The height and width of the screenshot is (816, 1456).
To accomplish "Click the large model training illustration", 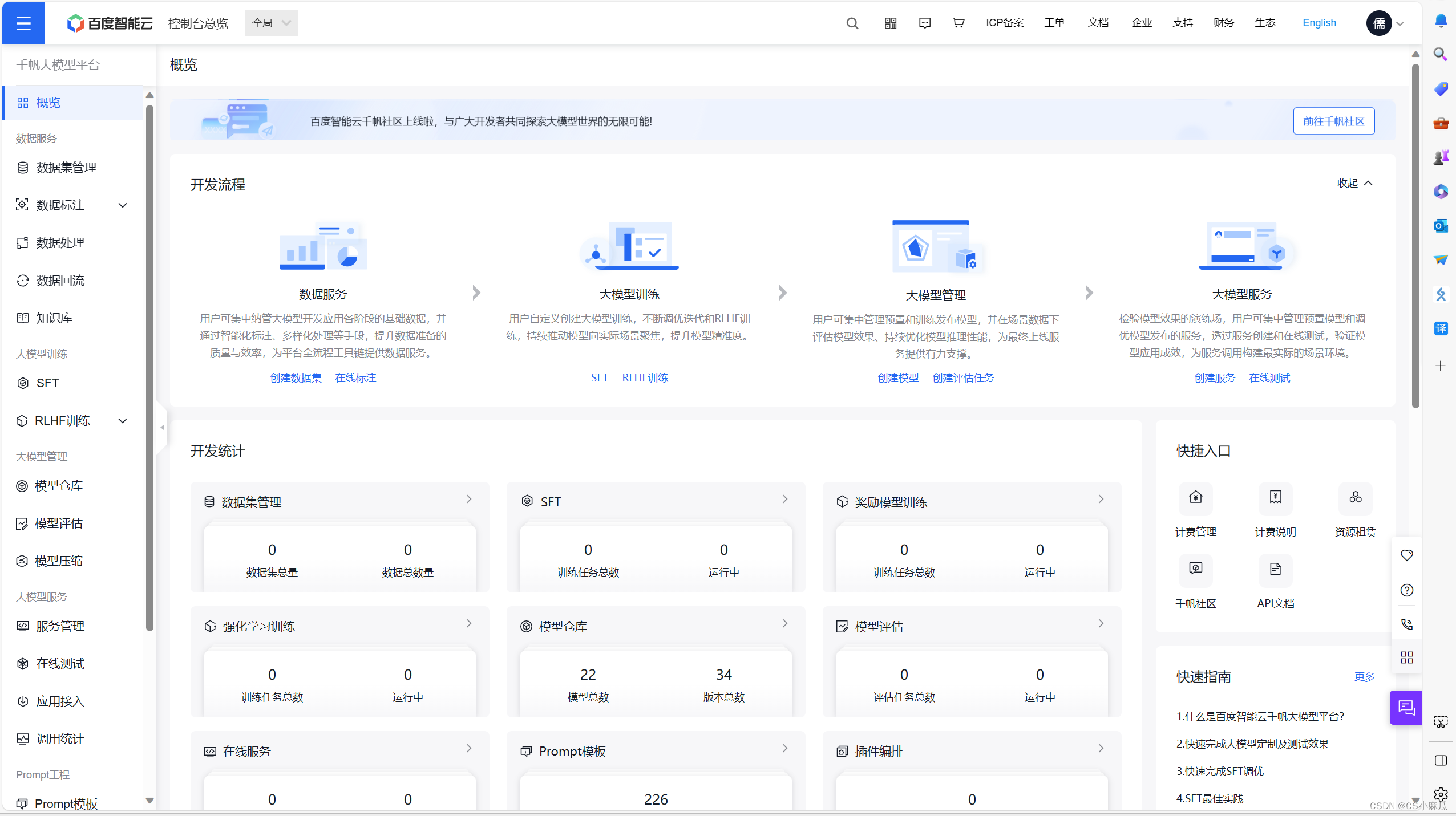I will (629, 245).
